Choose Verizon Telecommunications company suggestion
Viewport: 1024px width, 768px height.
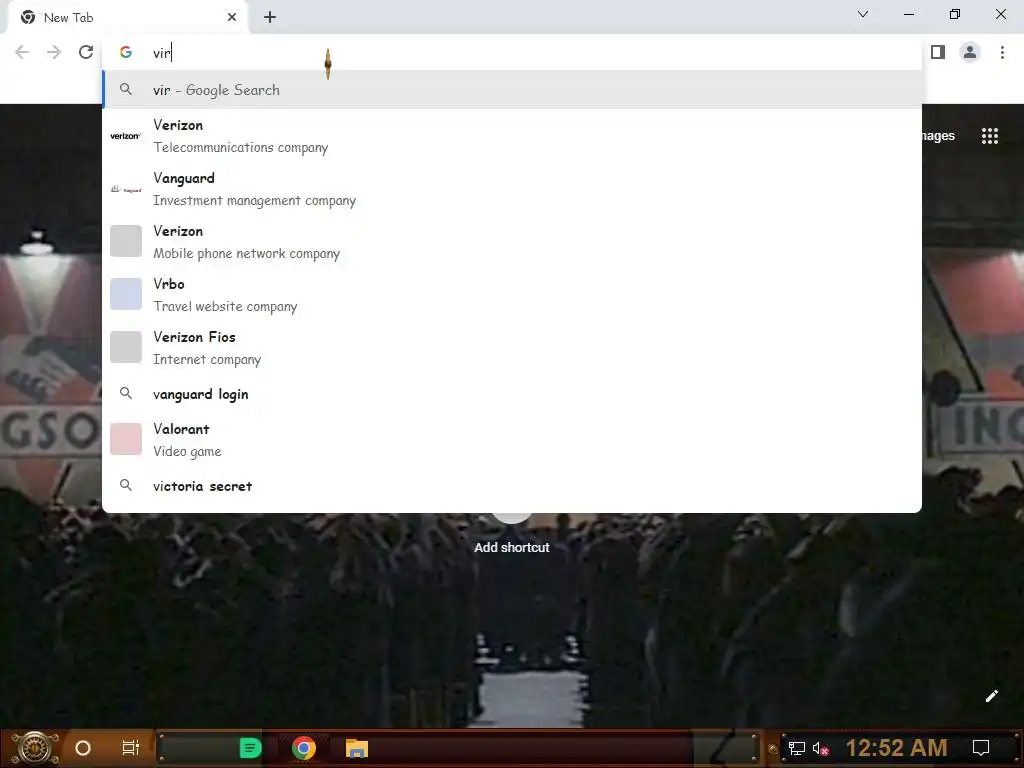(512, 136)
